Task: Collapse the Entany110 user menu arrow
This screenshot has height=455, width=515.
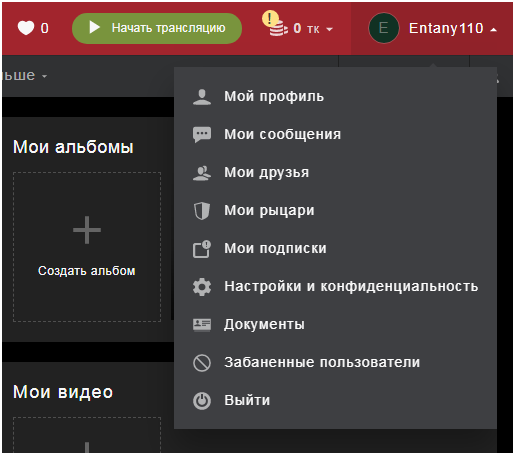Action: click(x=493, y=30)
